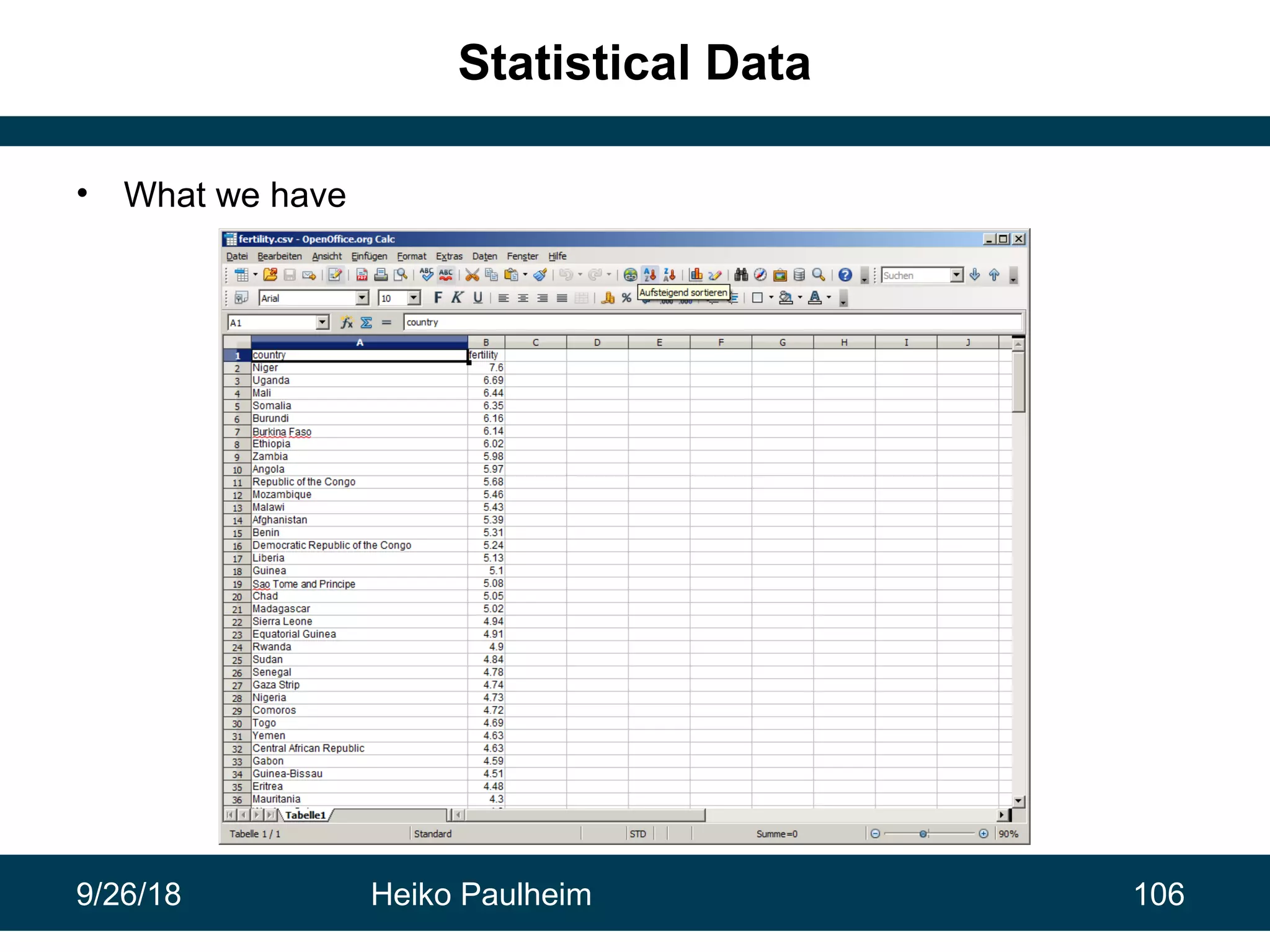
Task: Click the Print icon
Action: point(381,275)
